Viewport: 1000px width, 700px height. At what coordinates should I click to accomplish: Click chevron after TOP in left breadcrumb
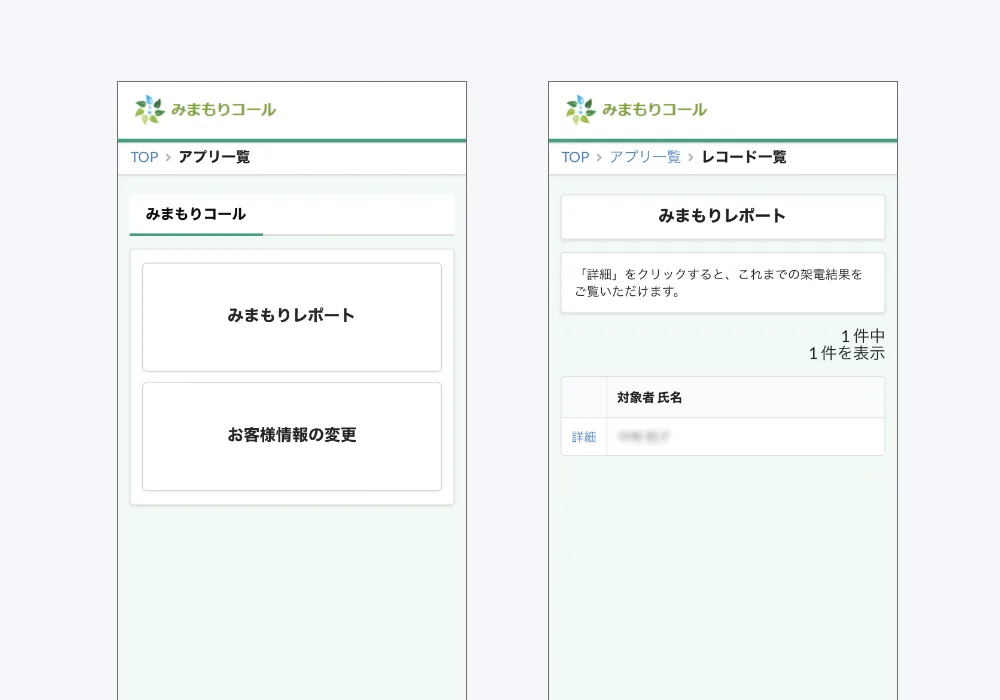pyautogui.click(x=168, y=157)
